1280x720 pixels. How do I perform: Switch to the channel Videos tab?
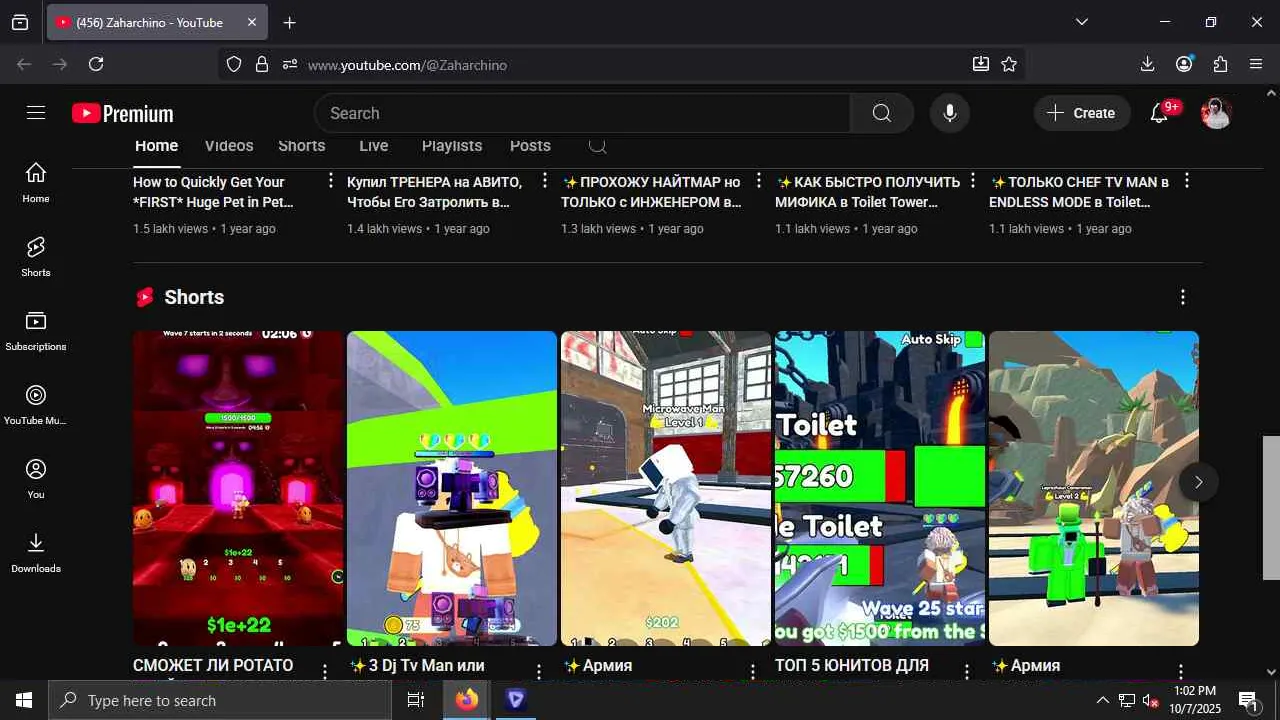pyautogui.click(x=229, y=146)
